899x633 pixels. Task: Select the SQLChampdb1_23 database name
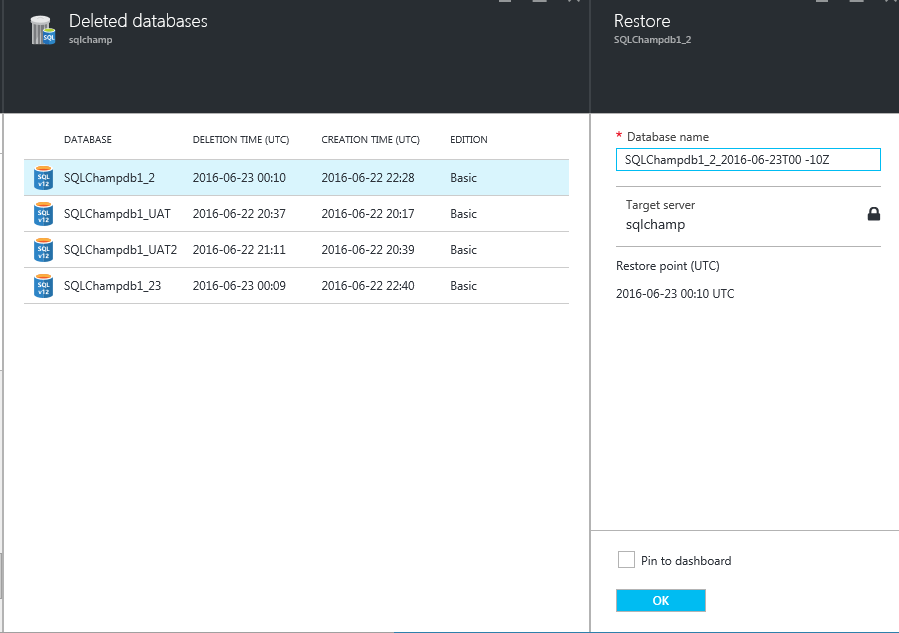click(112, 286)
